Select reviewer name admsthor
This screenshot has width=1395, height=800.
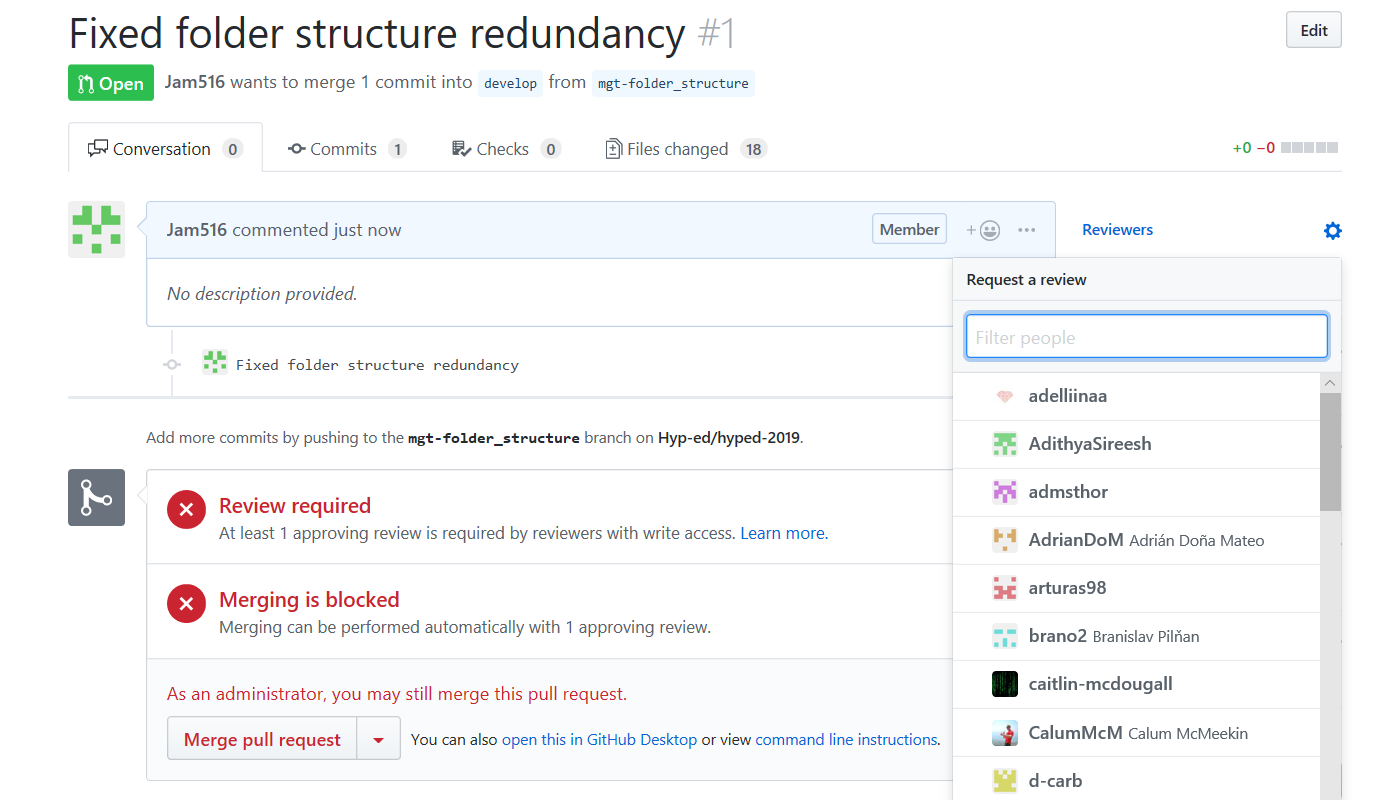tap(1068, 492)
